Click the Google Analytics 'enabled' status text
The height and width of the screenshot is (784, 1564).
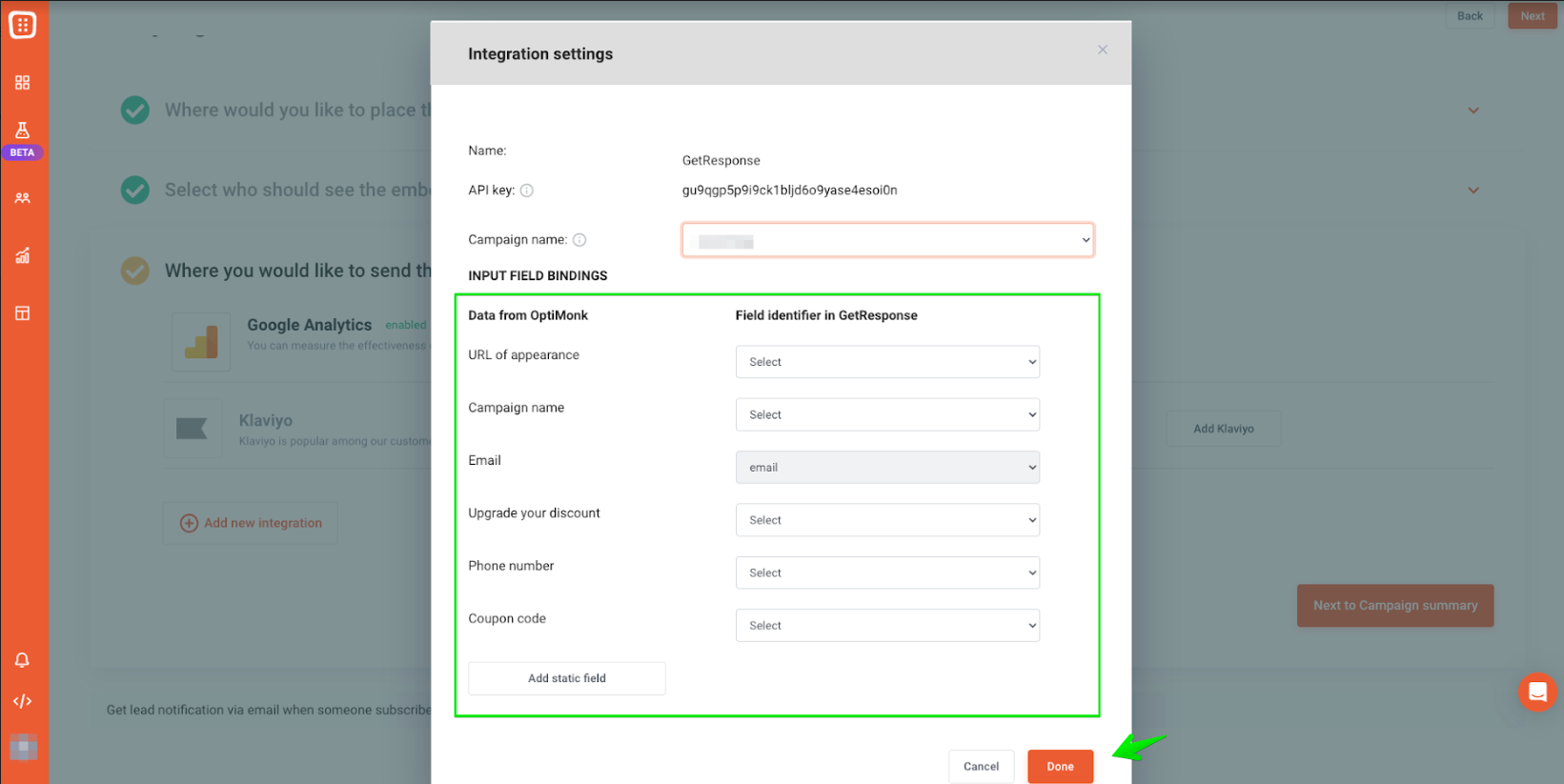406,326
